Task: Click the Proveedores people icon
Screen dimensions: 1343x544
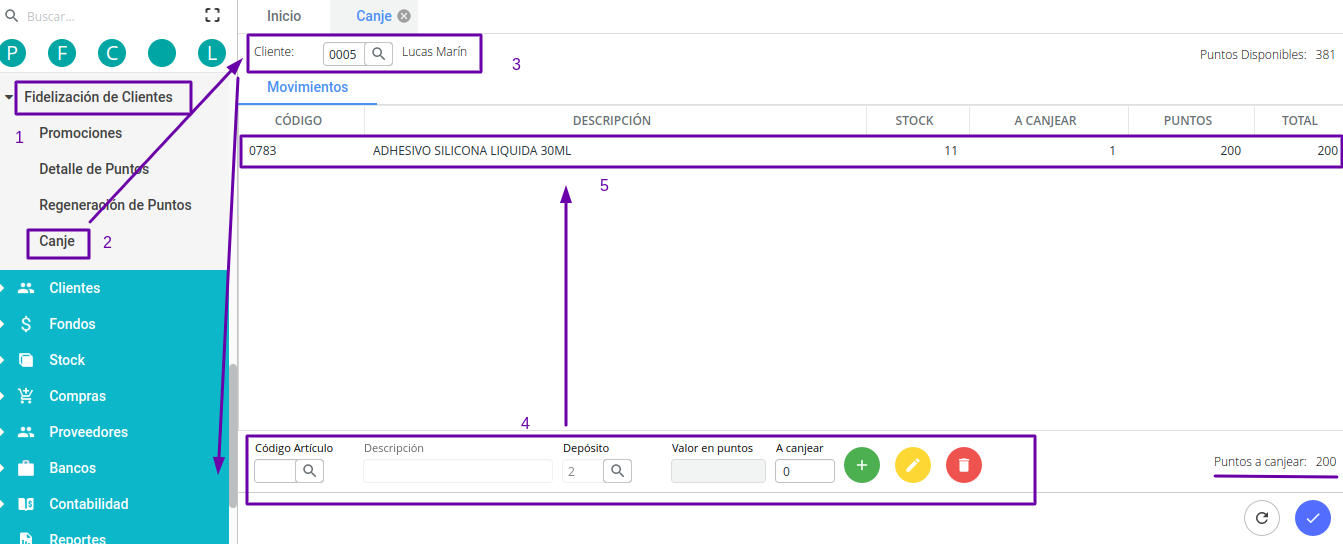Action: click(26, 432)
